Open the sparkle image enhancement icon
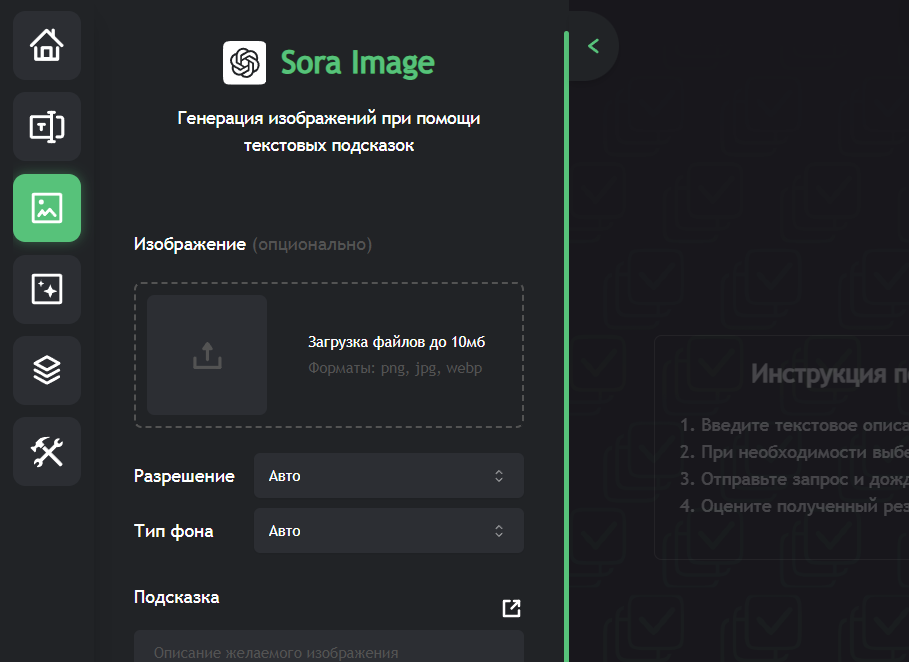909x662 pixels. 47,289
